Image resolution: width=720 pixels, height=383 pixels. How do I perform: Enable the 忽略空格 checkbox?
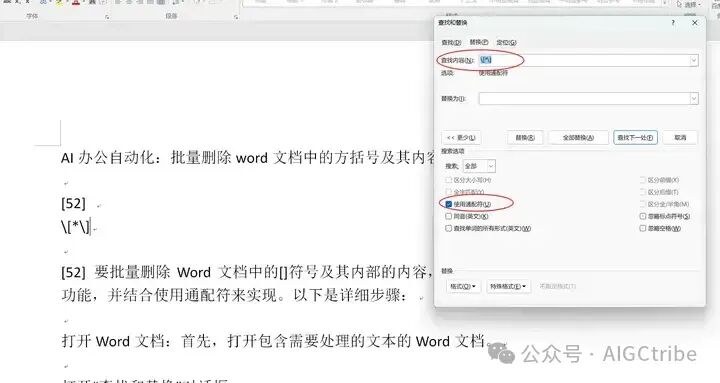[x=643, y=228]
